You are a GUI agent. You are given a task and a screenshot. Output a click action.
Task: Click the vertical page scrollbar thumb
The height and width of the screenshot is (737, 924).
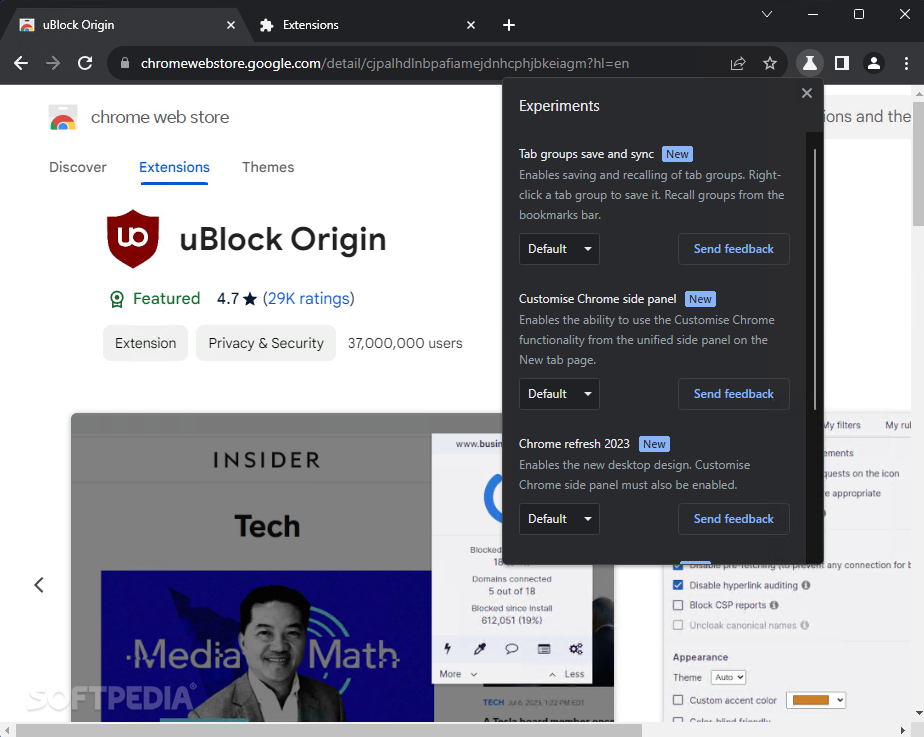click(918, 162)
